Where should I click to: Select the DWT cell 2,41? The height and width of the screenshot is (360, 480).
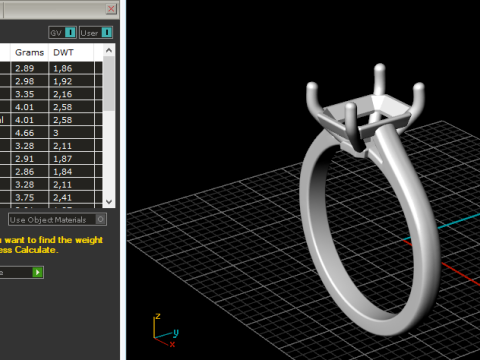click(x=71, y=198)
